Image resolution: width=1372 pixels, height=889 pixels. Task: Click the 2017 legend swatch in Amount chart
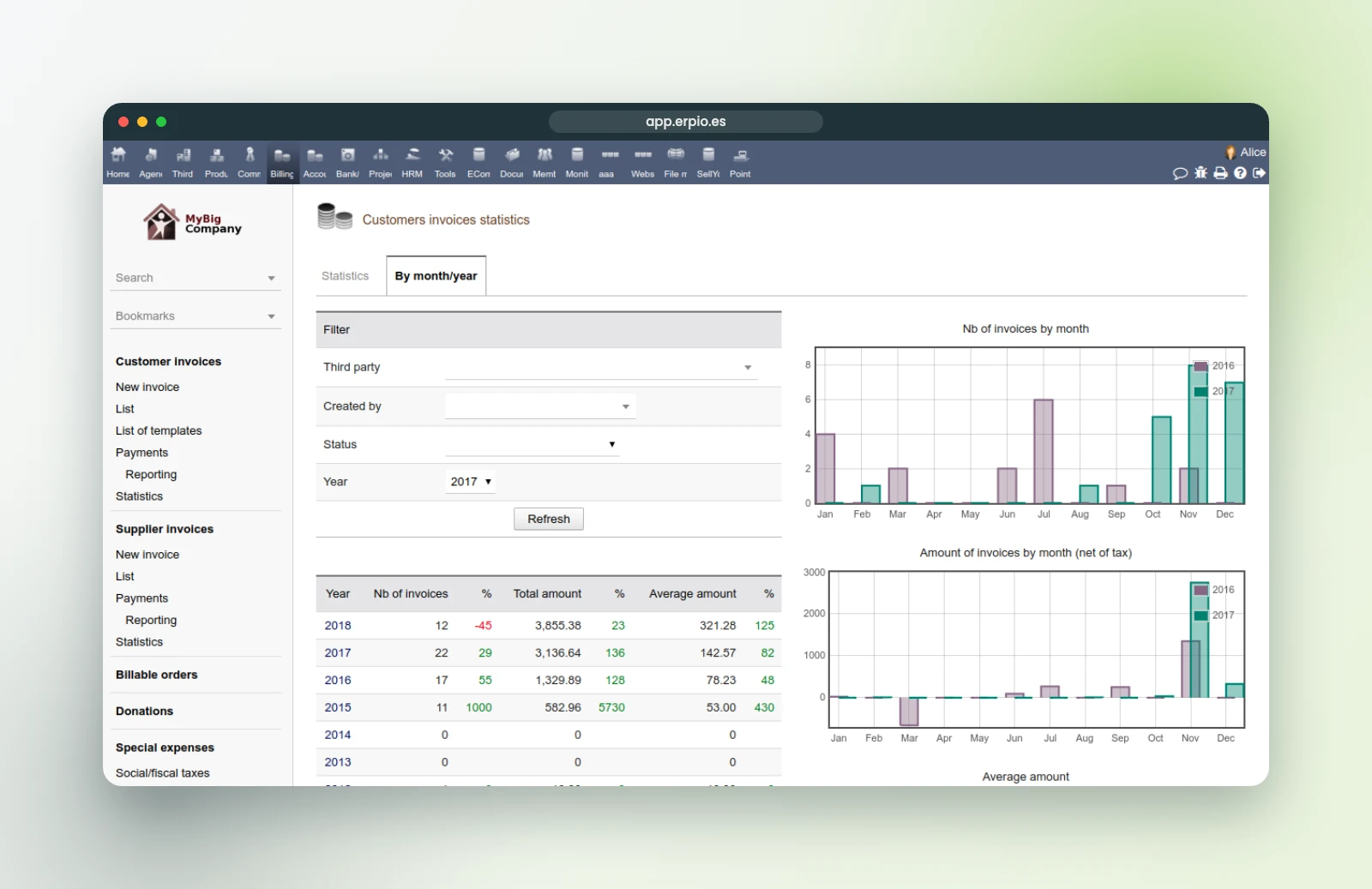click(x=1201, y=616)
